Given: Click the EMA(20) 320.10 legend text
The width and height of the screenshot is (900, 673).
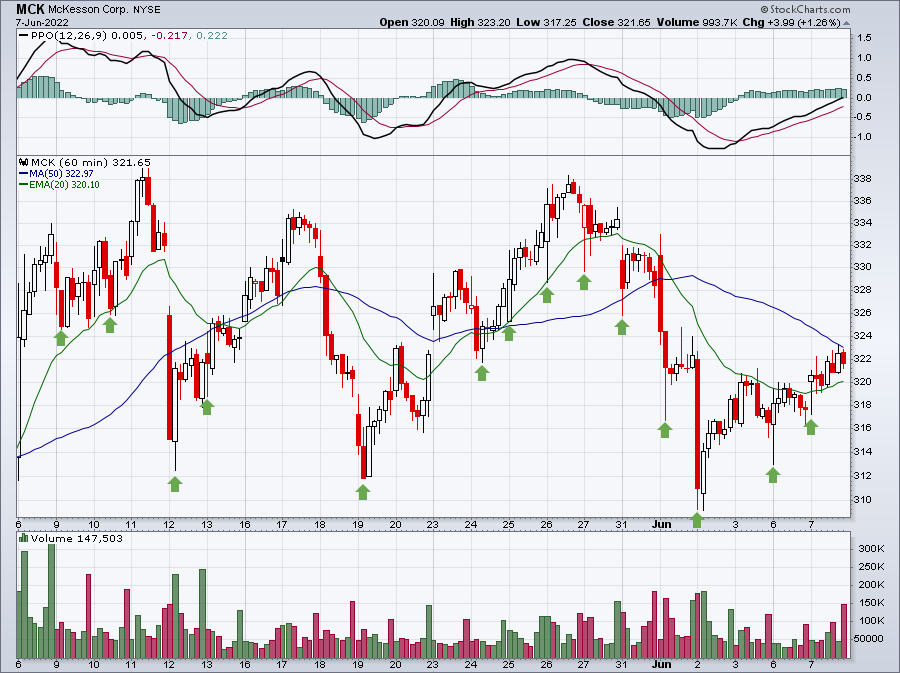Looking at the screenshot, I should [x=64, y=185].
